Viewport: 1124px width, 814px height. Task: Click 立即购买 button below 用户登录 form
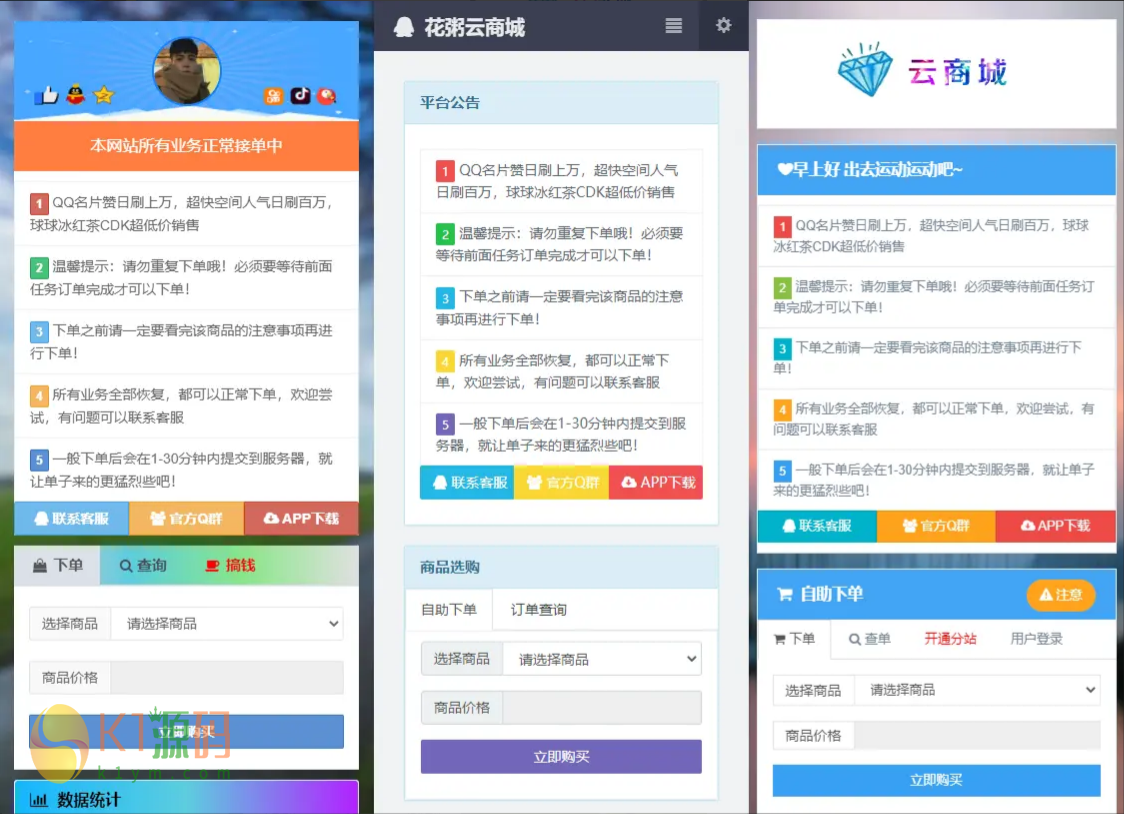[936, 780]
